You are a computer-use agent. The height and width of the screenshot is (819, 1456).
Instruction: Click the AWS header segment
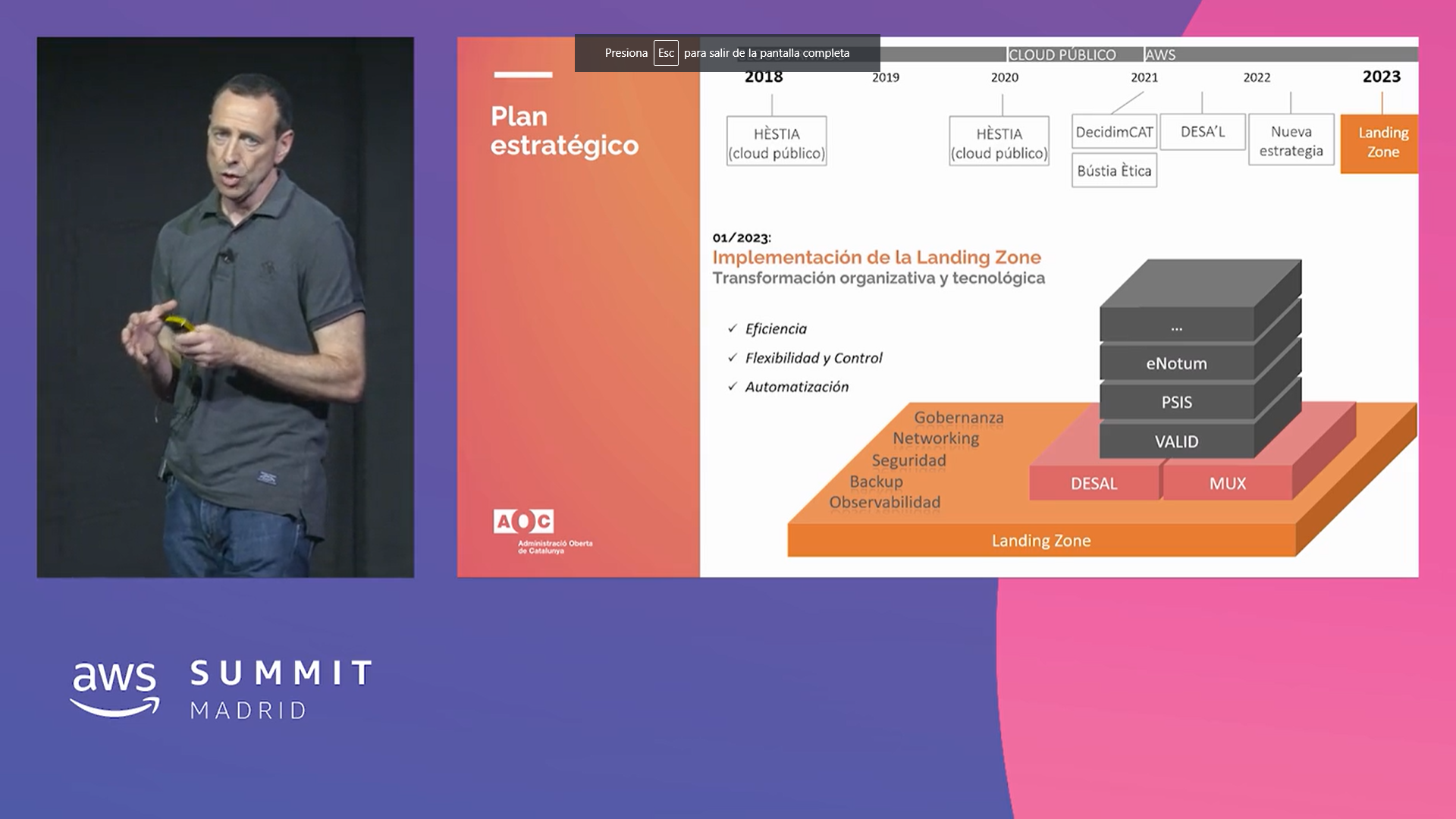point(1159,55)
